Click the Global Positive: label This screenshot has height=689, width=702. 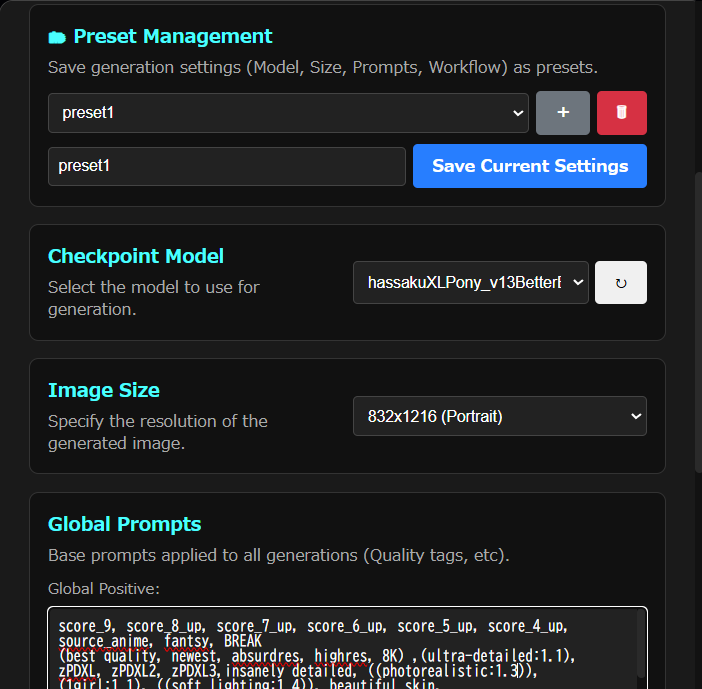(104, 589)
